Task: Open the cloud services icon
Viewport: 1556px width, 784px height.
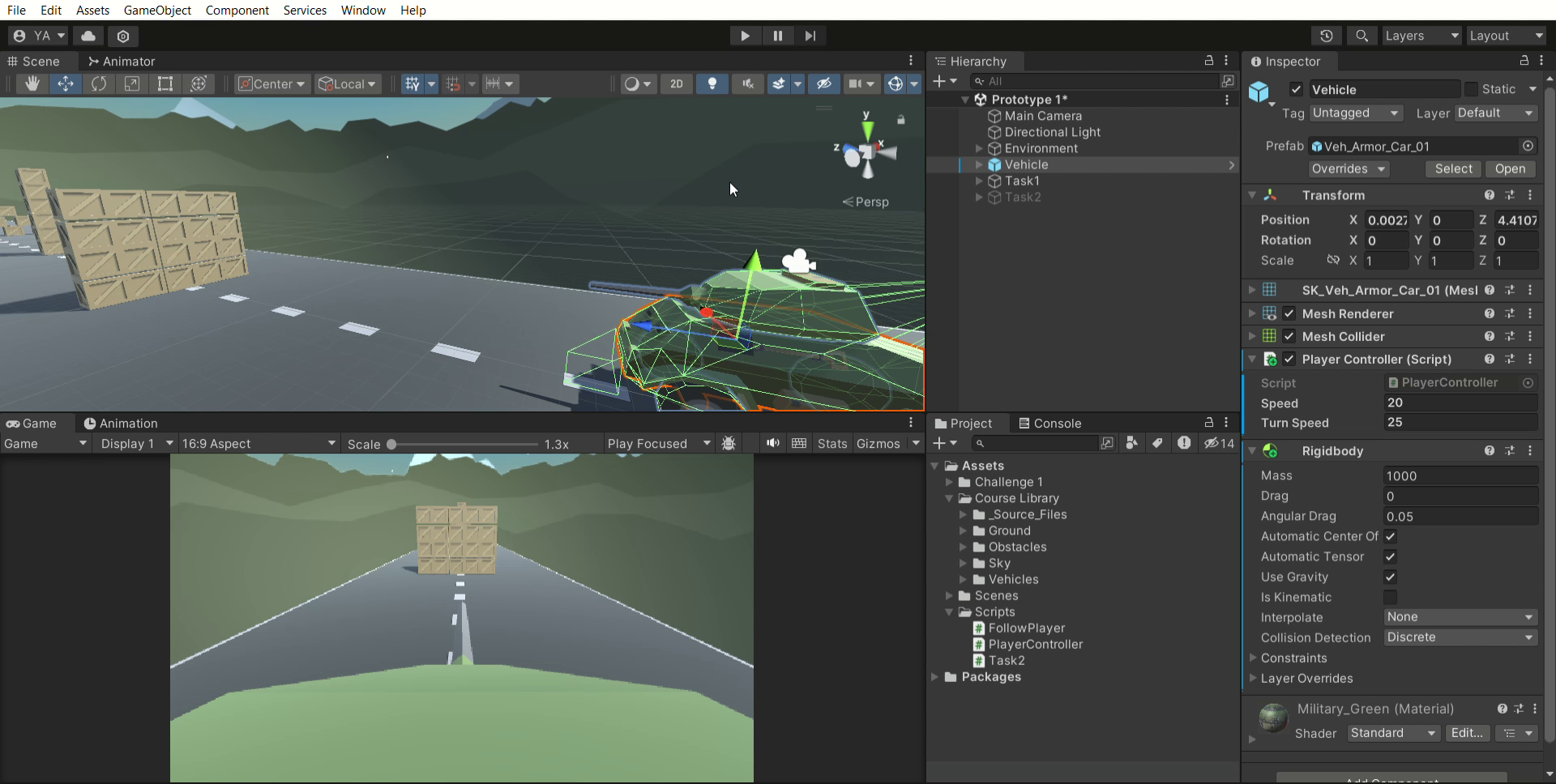Action: tap(88, 36)
